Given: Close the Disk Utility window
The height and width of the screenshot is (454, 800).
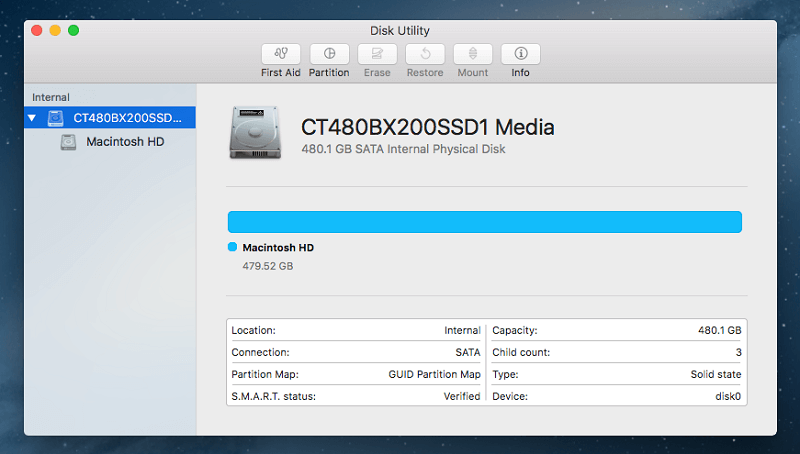Looking at the screenshot, I should tap(37, 31).
